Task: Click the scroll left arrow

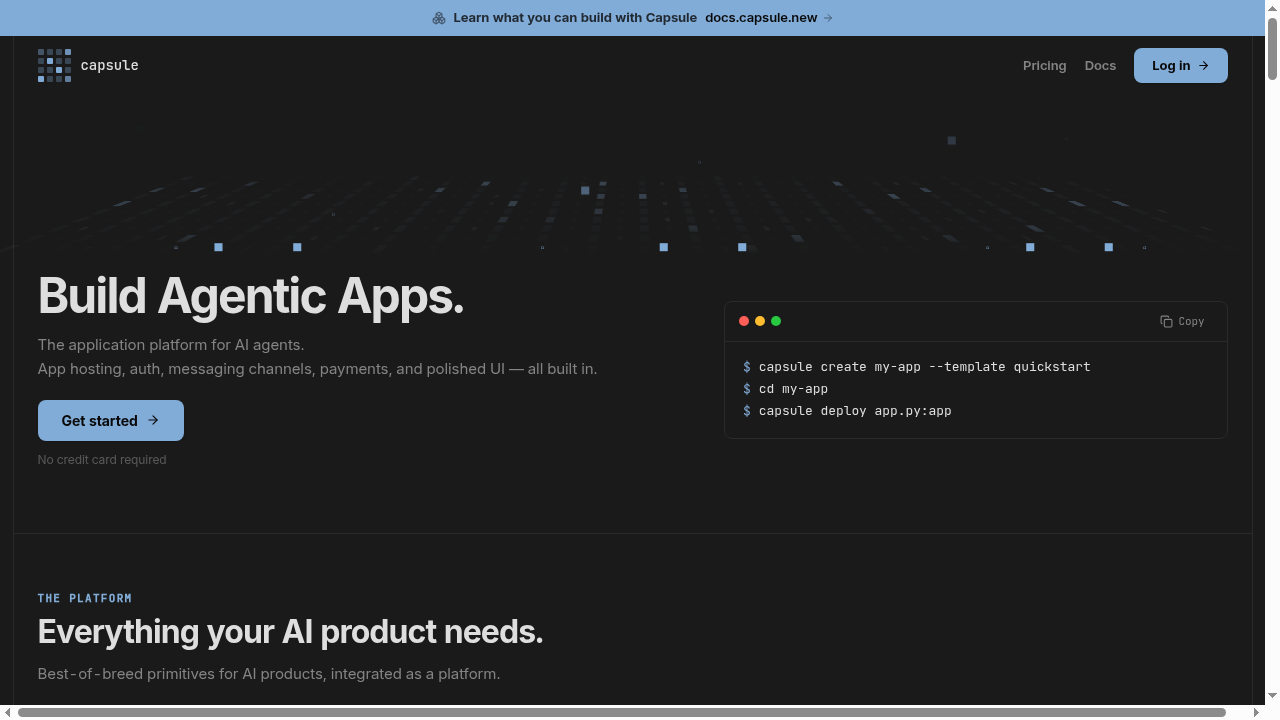Action: pyautogui.click(x=7, y=712)
